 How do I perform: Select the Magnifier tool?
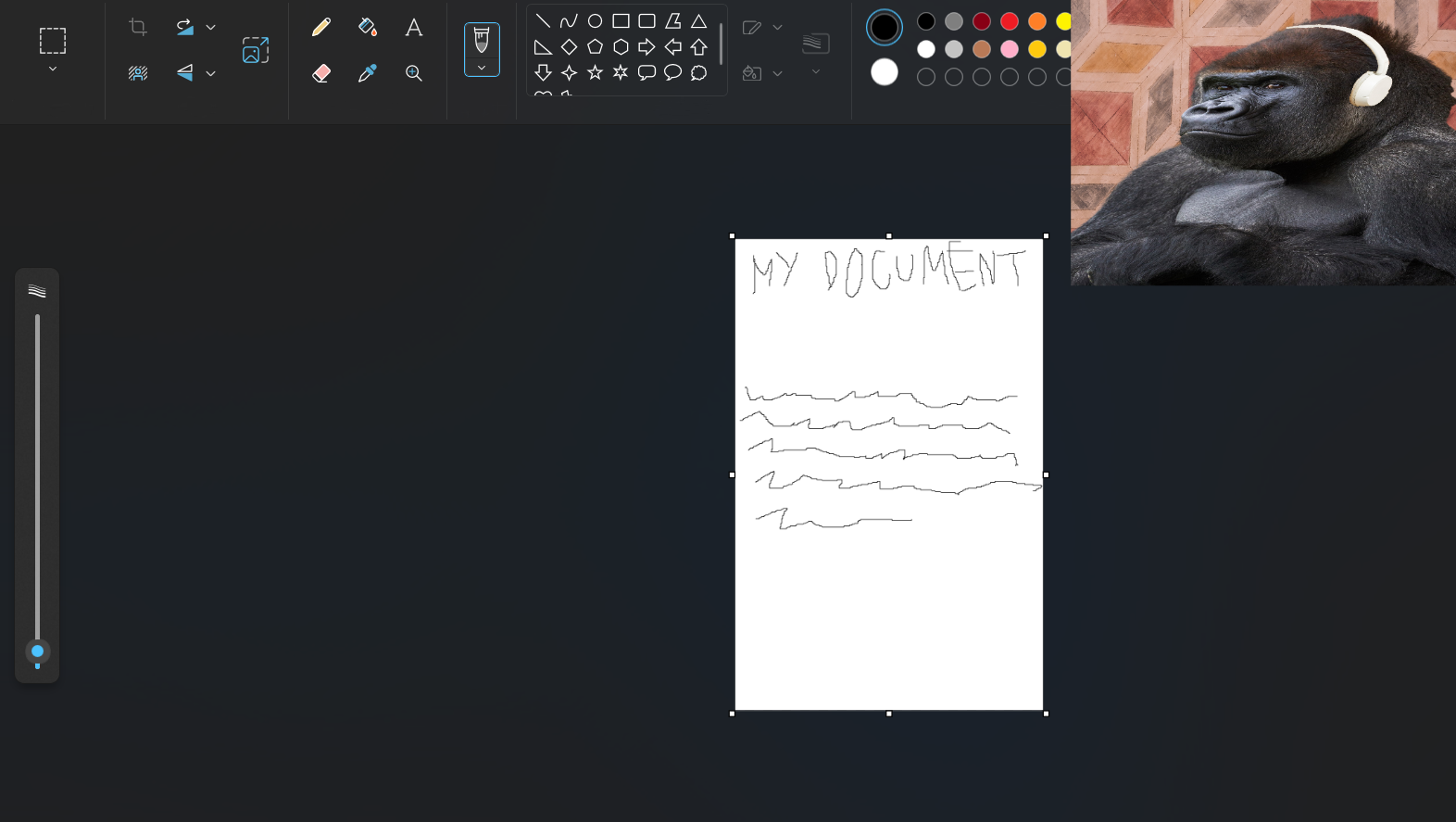click(414, 73)
